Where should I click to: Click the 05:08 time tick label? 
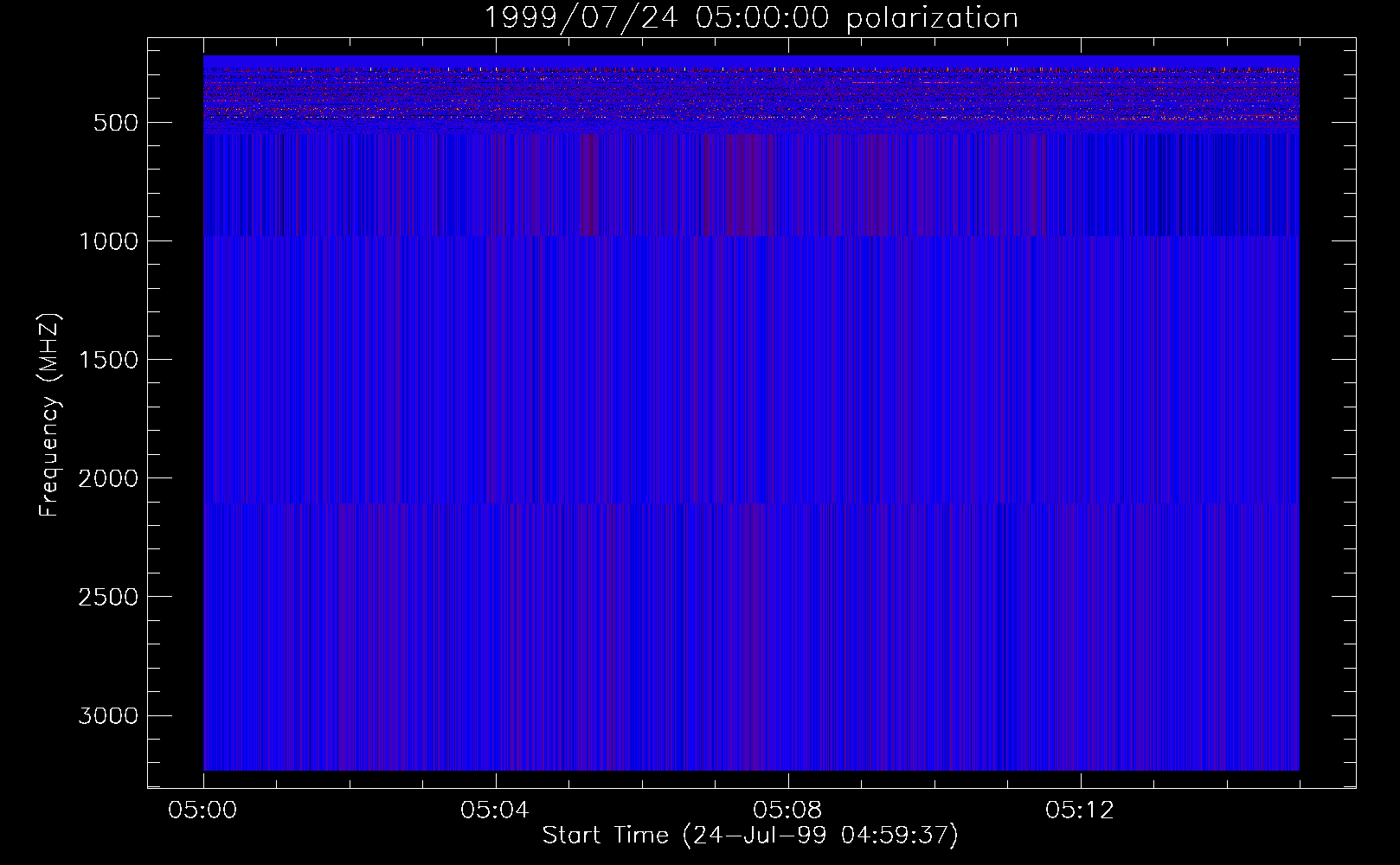(788, 811)
